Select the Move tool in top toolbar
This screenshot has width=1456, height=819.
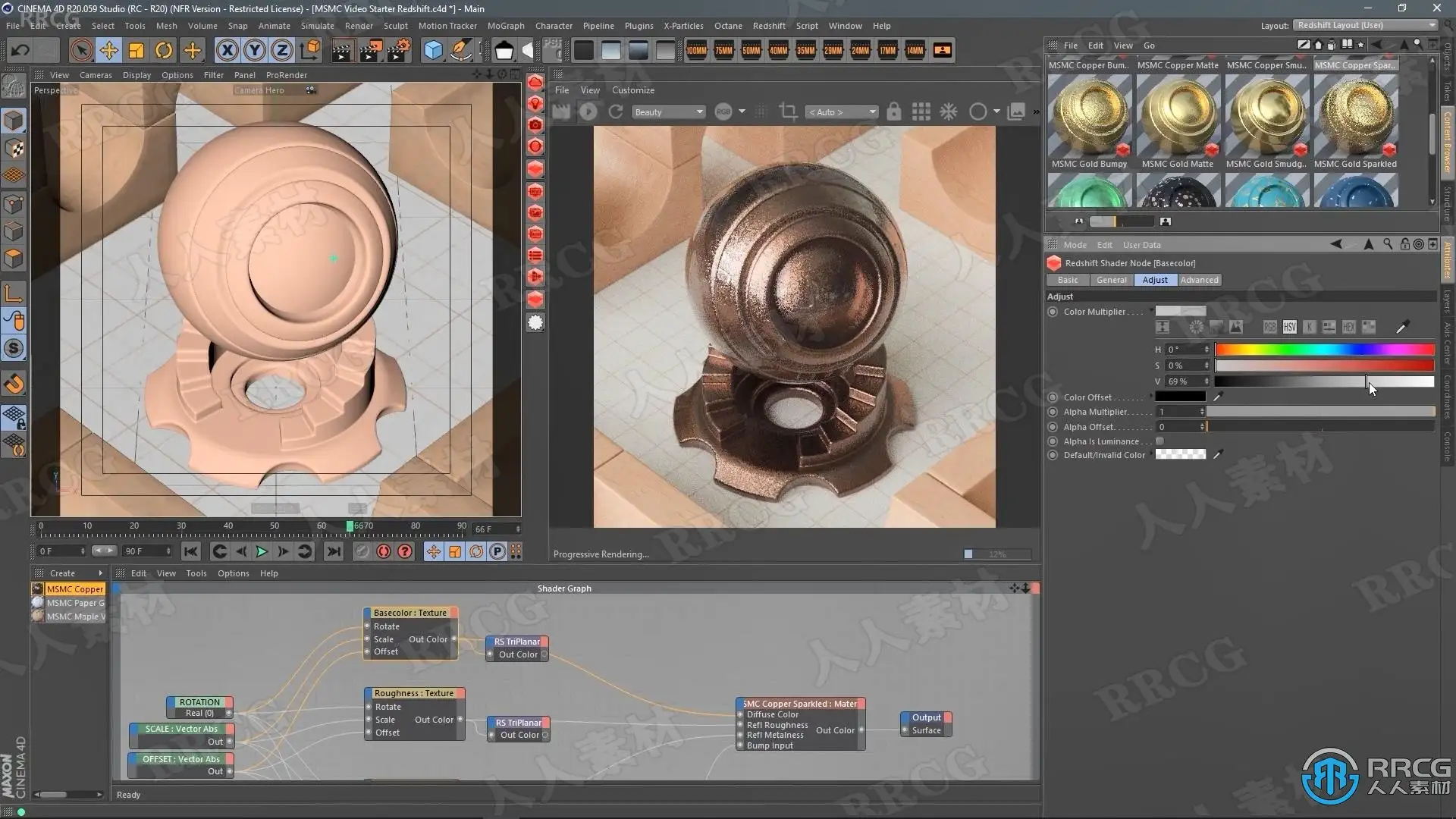click(x=108, y=51)
